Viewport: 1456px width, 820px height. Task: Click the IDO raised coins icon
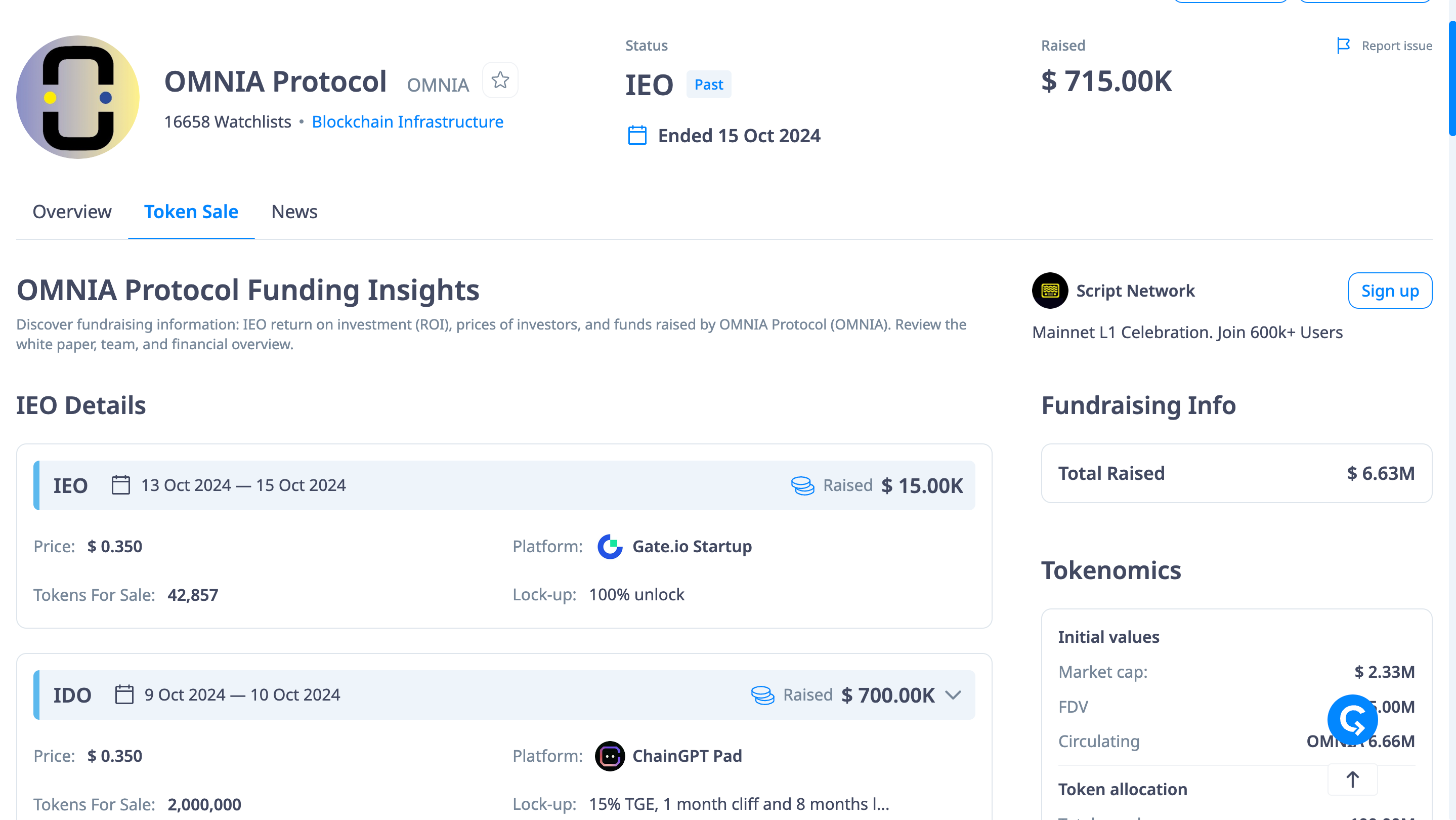[x=764, y=695]
